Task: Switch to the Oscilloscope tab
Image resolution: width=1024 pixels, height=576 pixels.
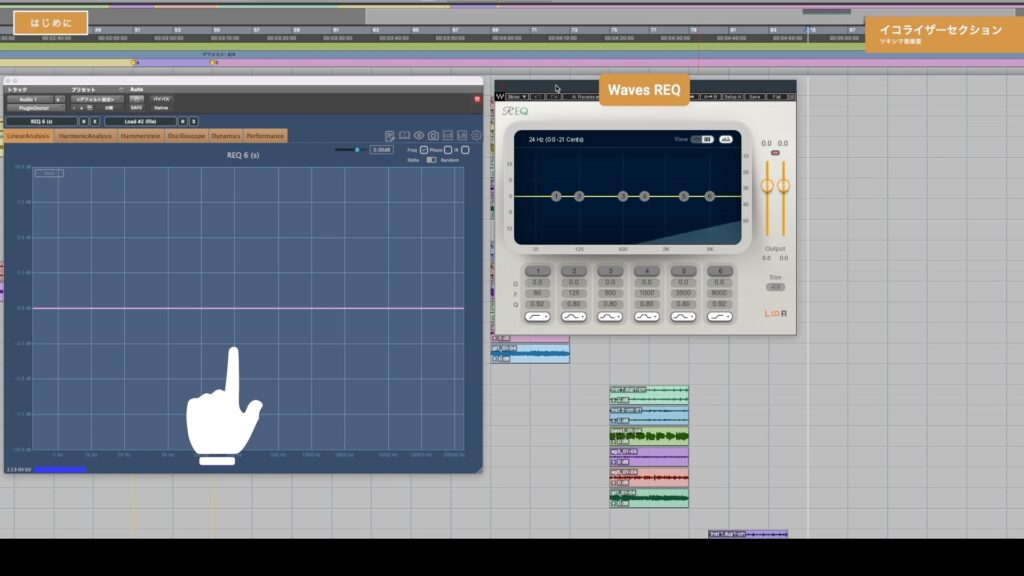Action: pos(186,136)
